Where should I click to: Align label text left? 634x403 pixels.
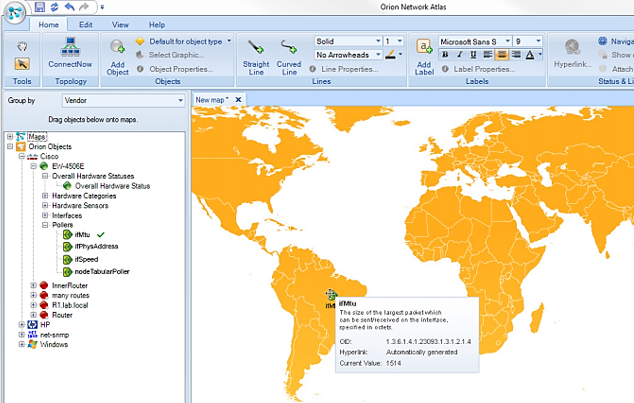[x=488, y=55]
